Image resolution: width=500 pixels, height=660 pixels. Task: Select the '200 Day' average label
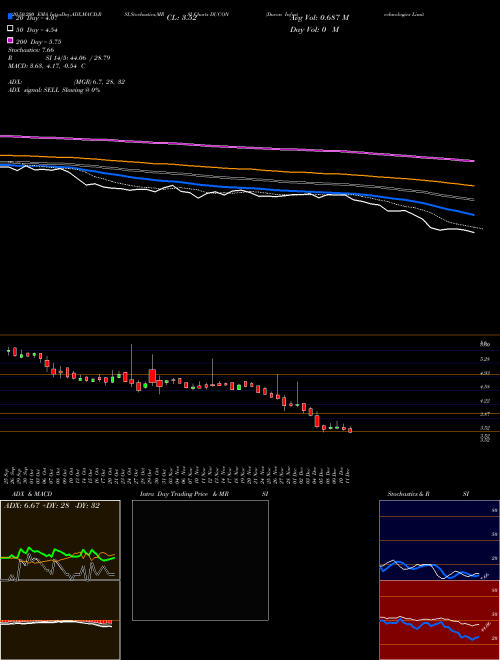click(x=39, y=41)
